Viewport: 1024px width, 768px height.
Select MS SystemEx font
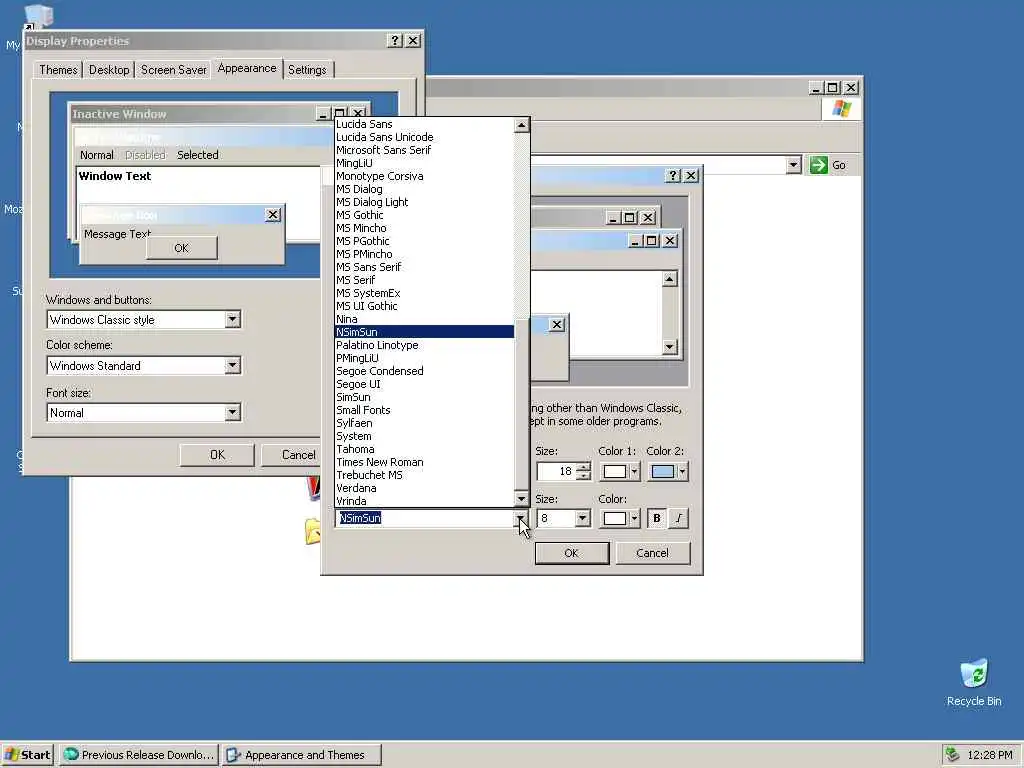[x=424, y=293]
